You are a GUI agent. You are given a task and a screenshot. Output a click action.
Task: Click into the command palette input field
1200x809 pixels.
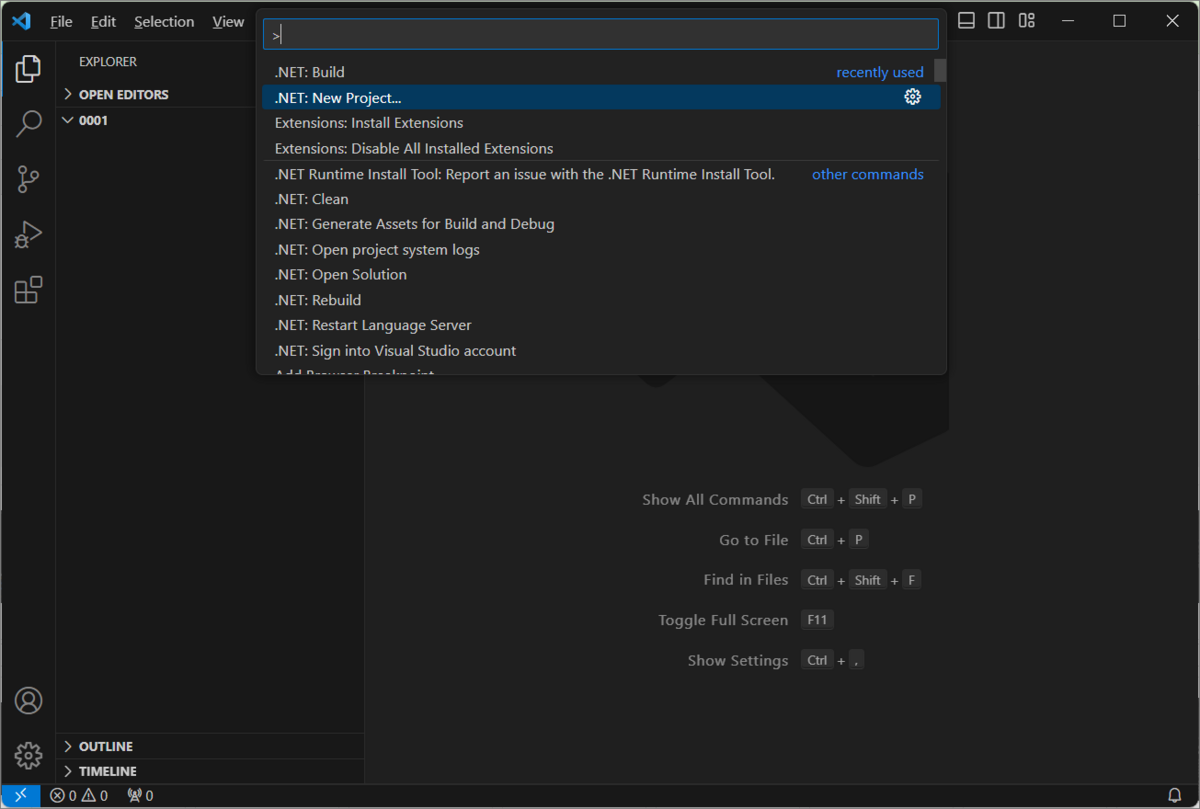click(600, 34)
